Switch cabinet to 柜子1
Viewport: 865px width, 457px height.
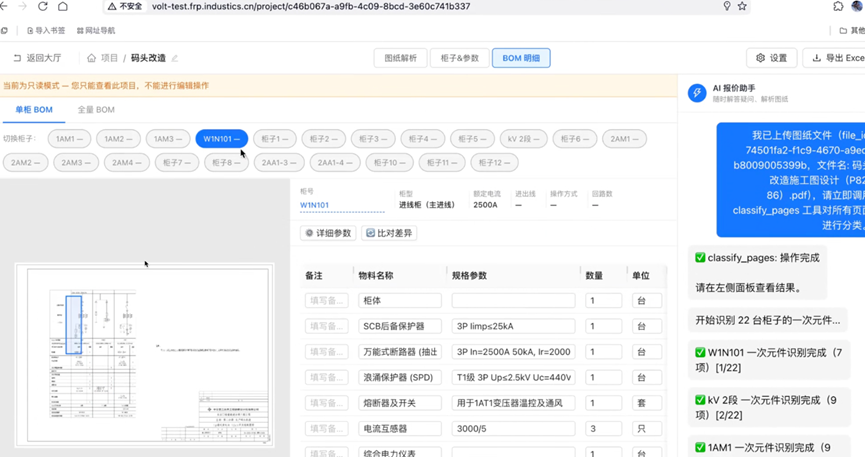[x=275, y=139]
